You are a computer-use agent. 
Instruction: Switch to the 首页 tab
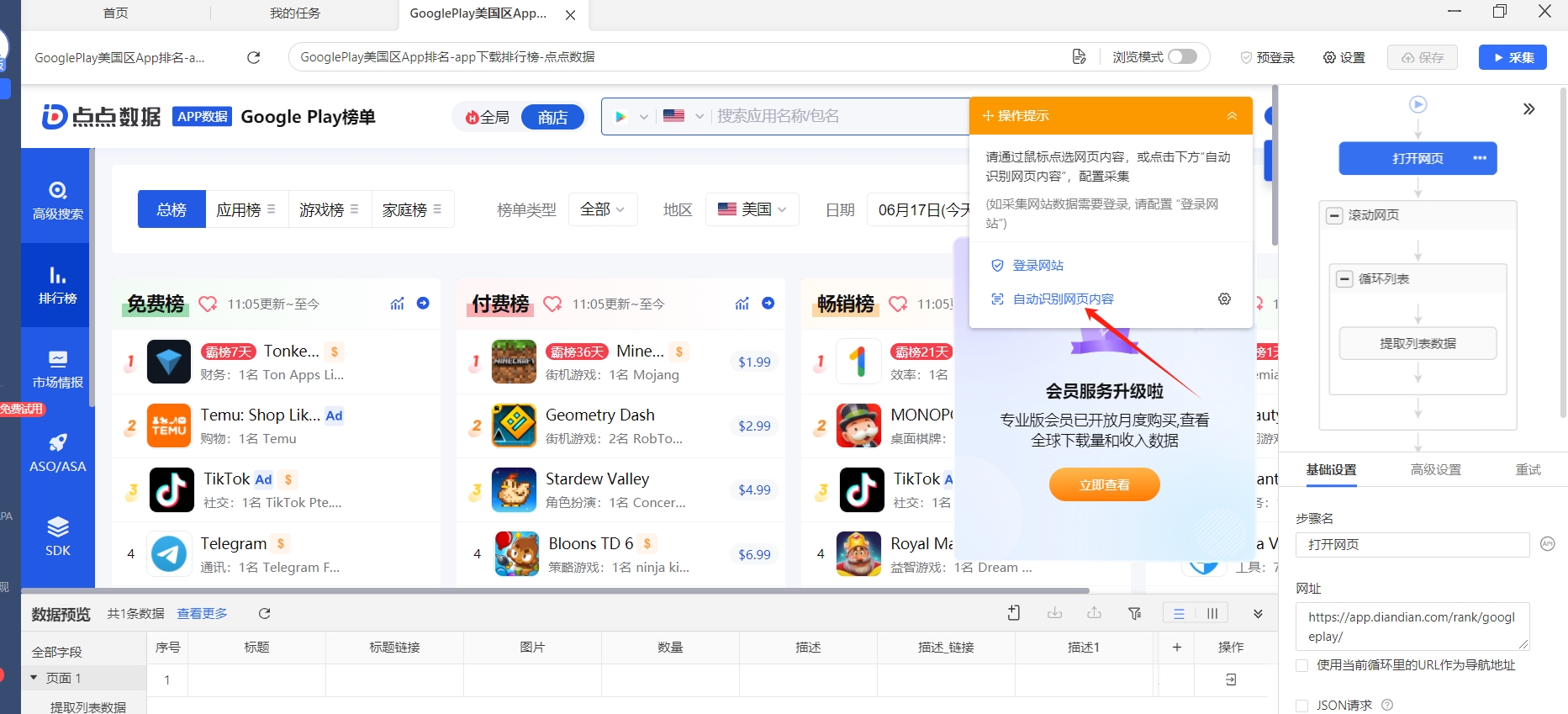[x=116, y=13]
